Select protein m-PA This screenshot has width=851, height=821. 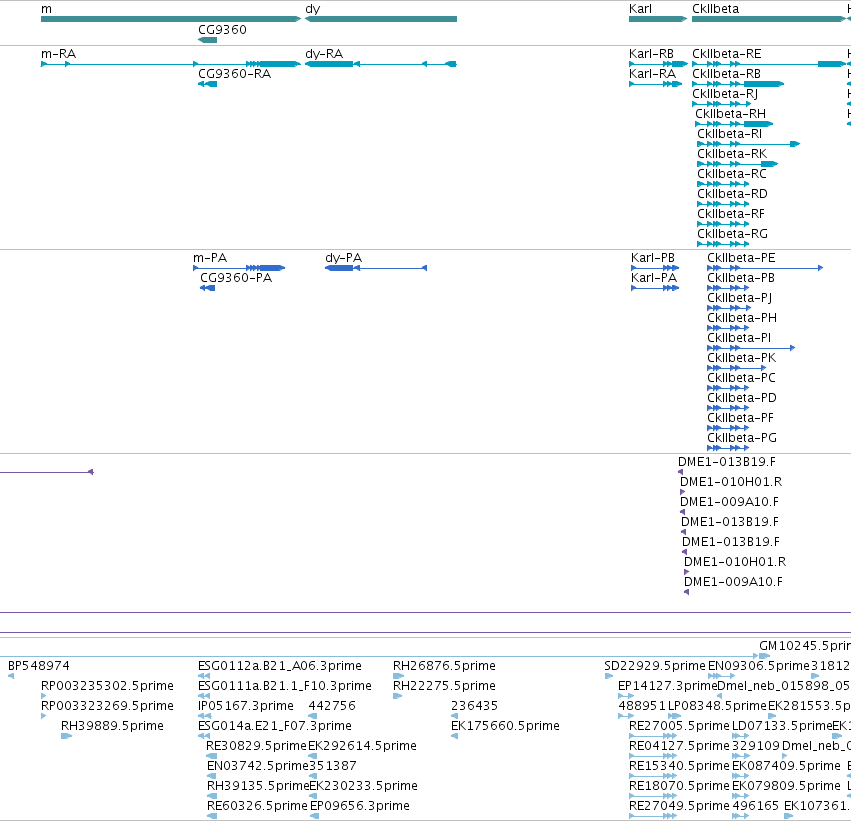click(x=210, y=258)
